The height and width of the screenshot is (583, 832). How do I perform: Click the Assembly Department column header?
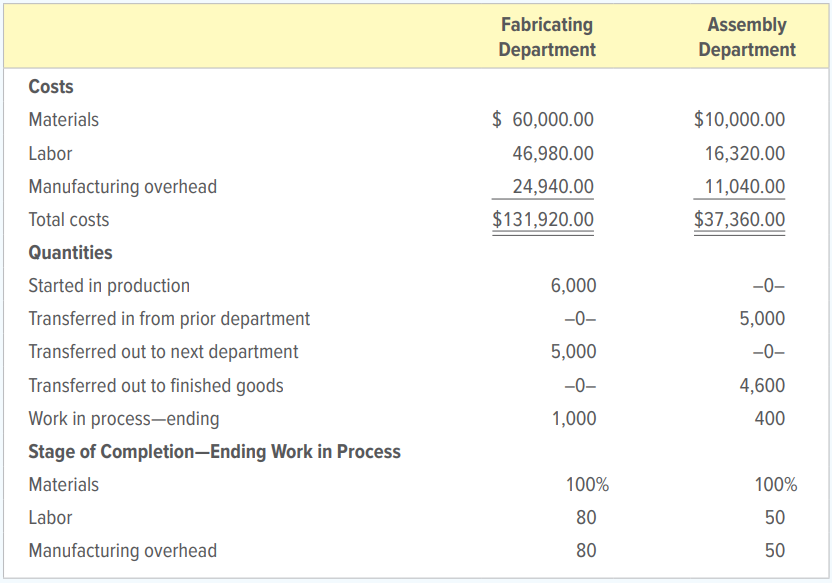[748, 36]
